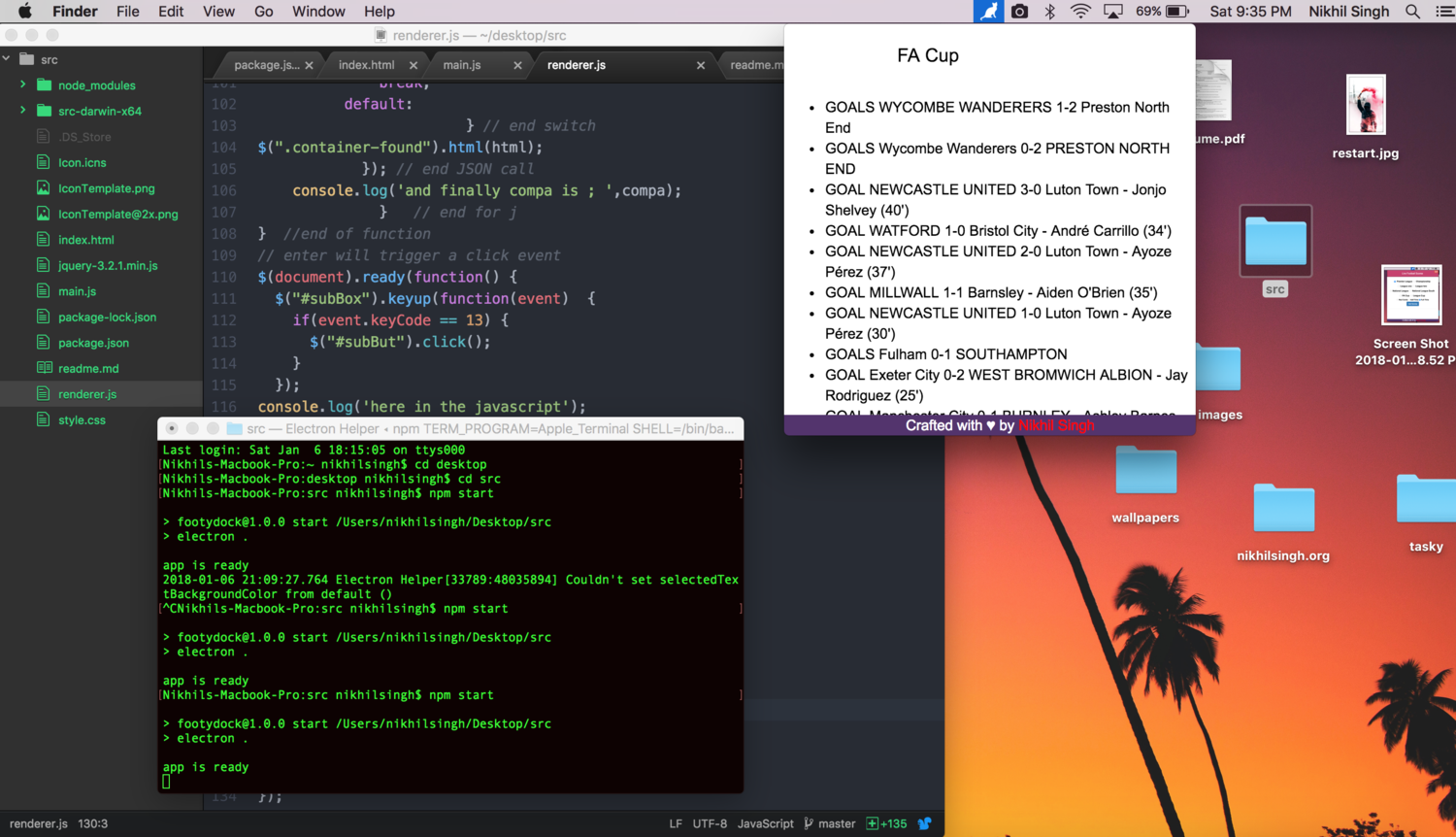The image size is (1456, 837).
Task: Open the Finder menu
Action: (x=75, y=12)
